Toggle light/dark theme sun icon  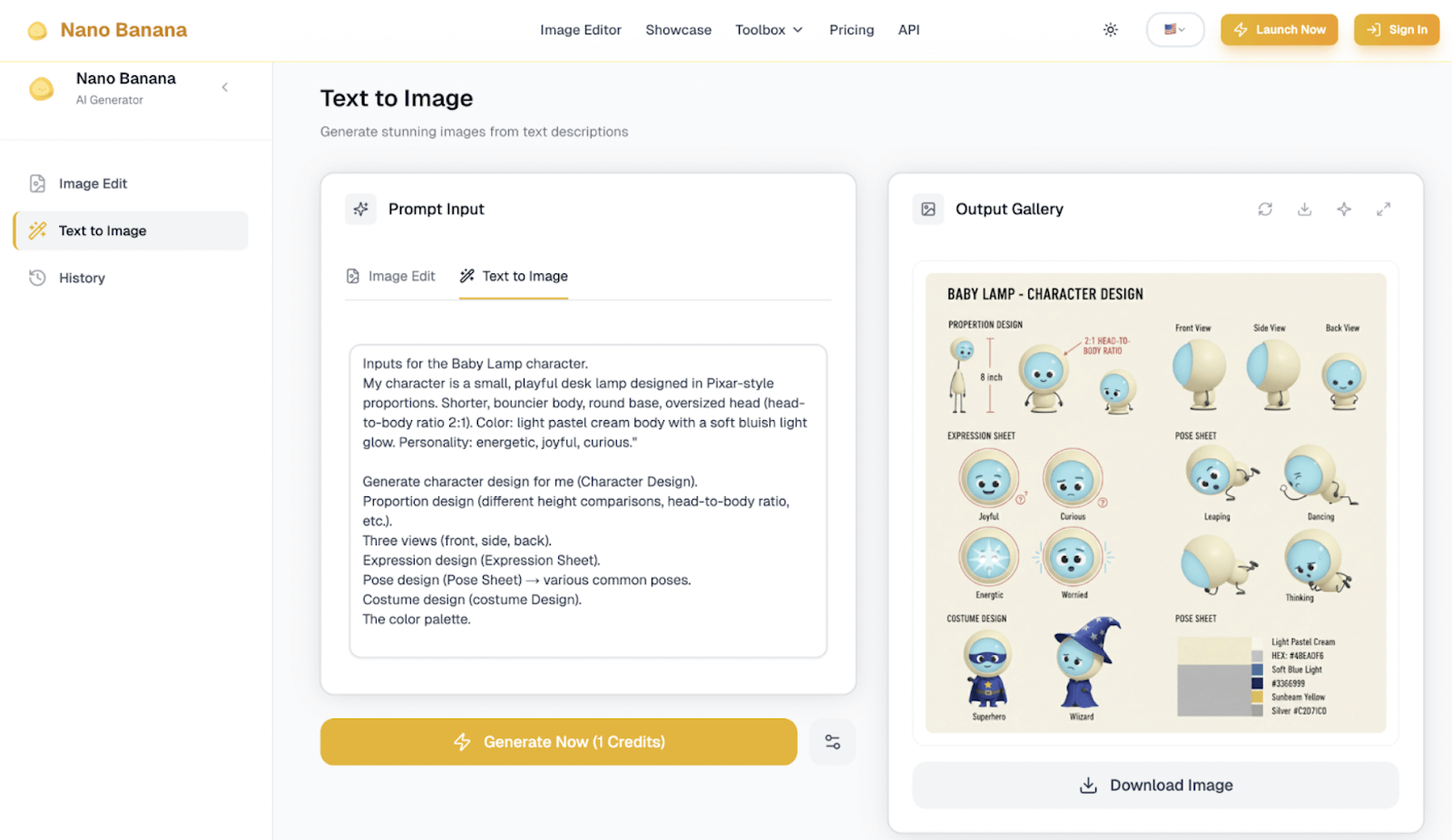pyautogui.click(x=1110, y=30)
